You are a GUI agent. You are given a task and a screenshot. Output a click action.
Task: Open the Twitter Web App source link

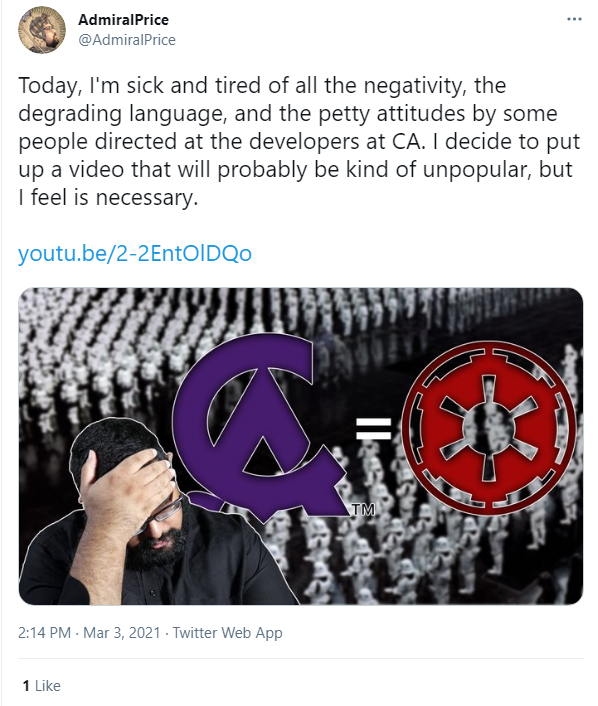(x=227, y=633)
